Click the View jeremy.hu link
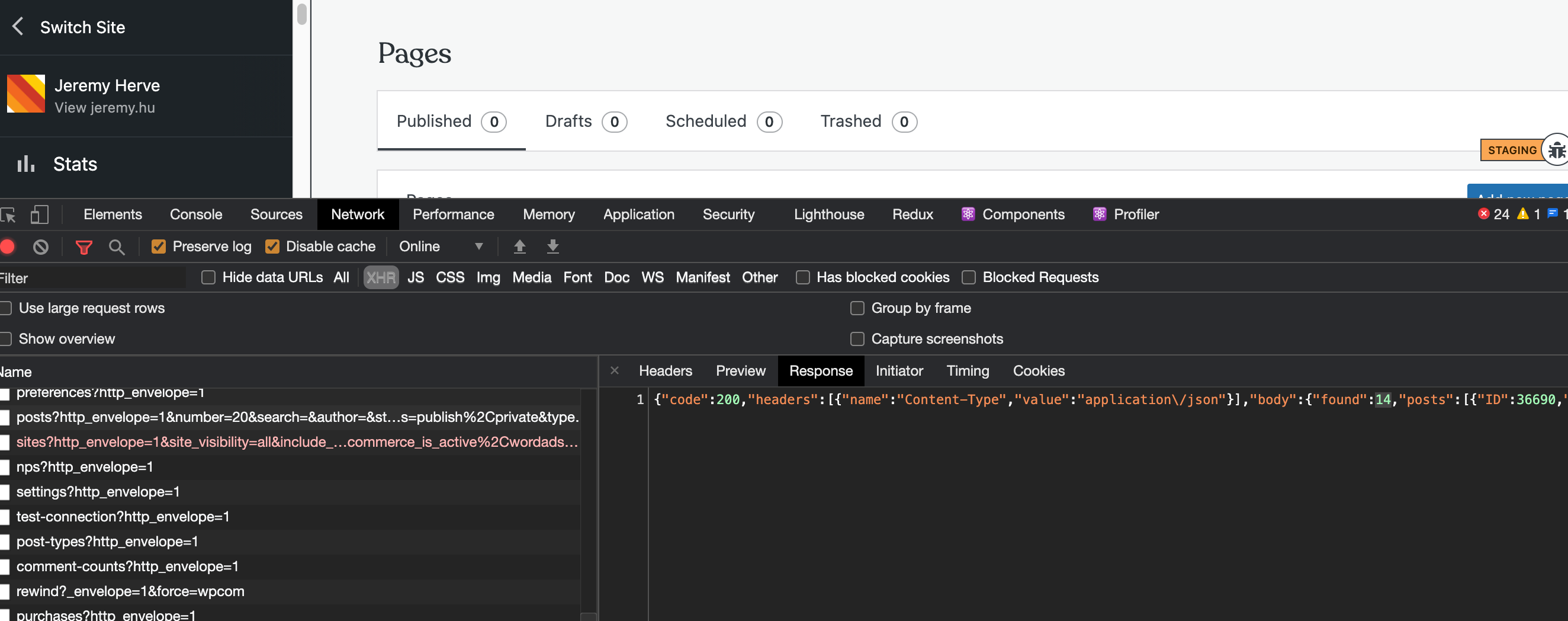The height and width of the screenshot is (621, 1568). [105, 108]
